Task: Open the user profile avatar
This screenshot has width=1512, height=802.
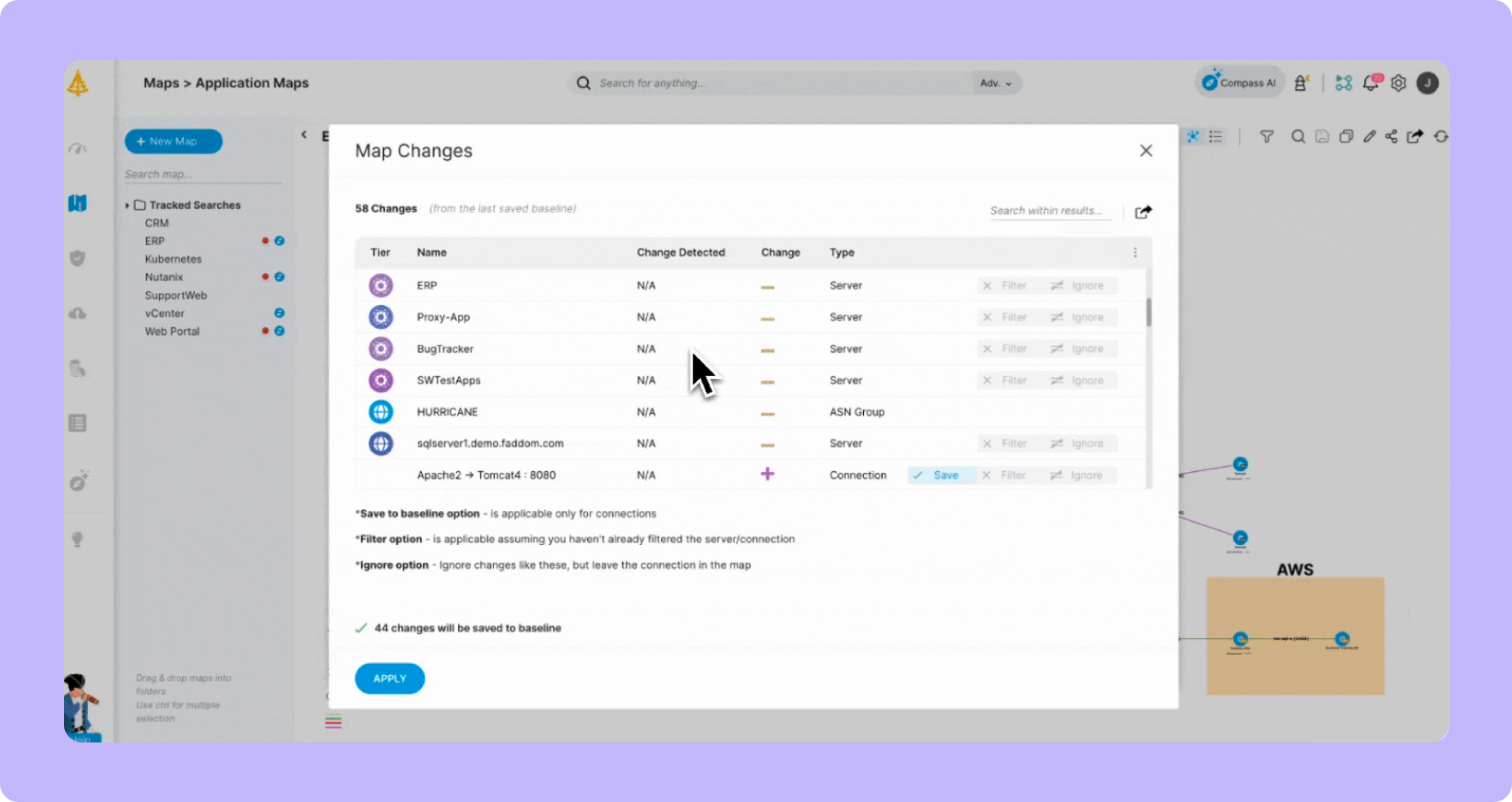Action: [x=1428, y=83]
